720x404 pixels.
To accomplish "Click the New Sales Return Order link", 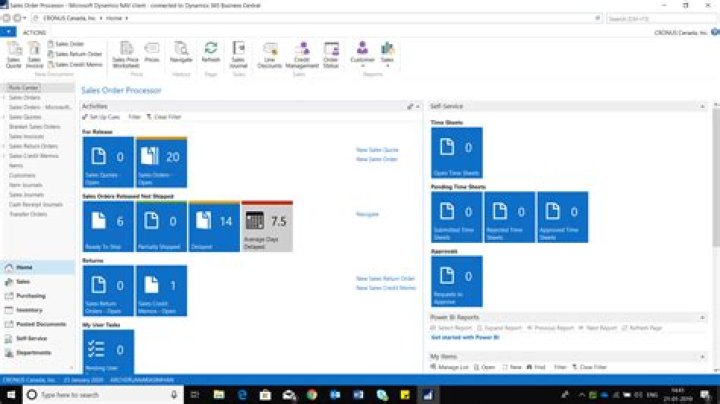I will (385, 279).
